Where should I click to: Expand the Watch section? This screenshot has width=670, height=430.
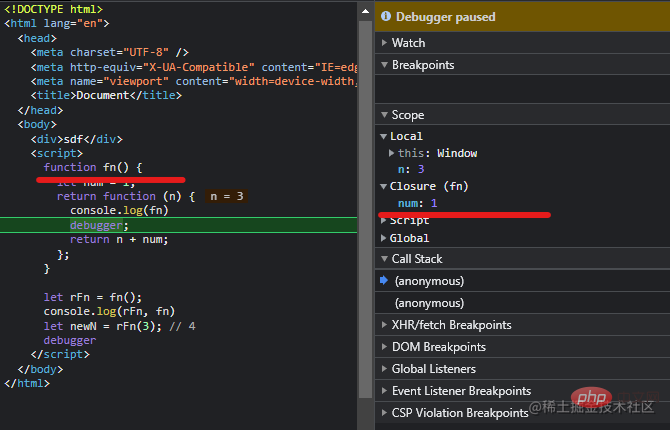pyautogui.click(x=384, y=43)
